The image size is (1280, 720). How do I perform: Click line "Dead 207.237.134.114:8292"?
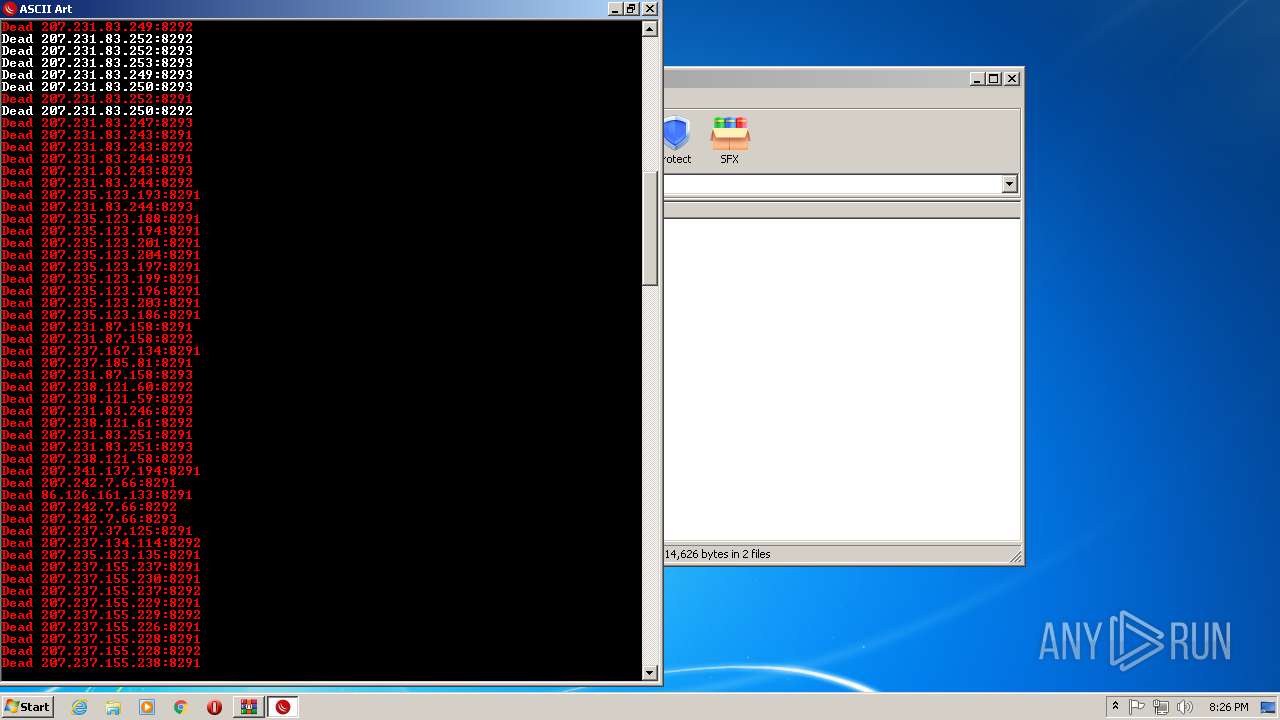(101, 543)
